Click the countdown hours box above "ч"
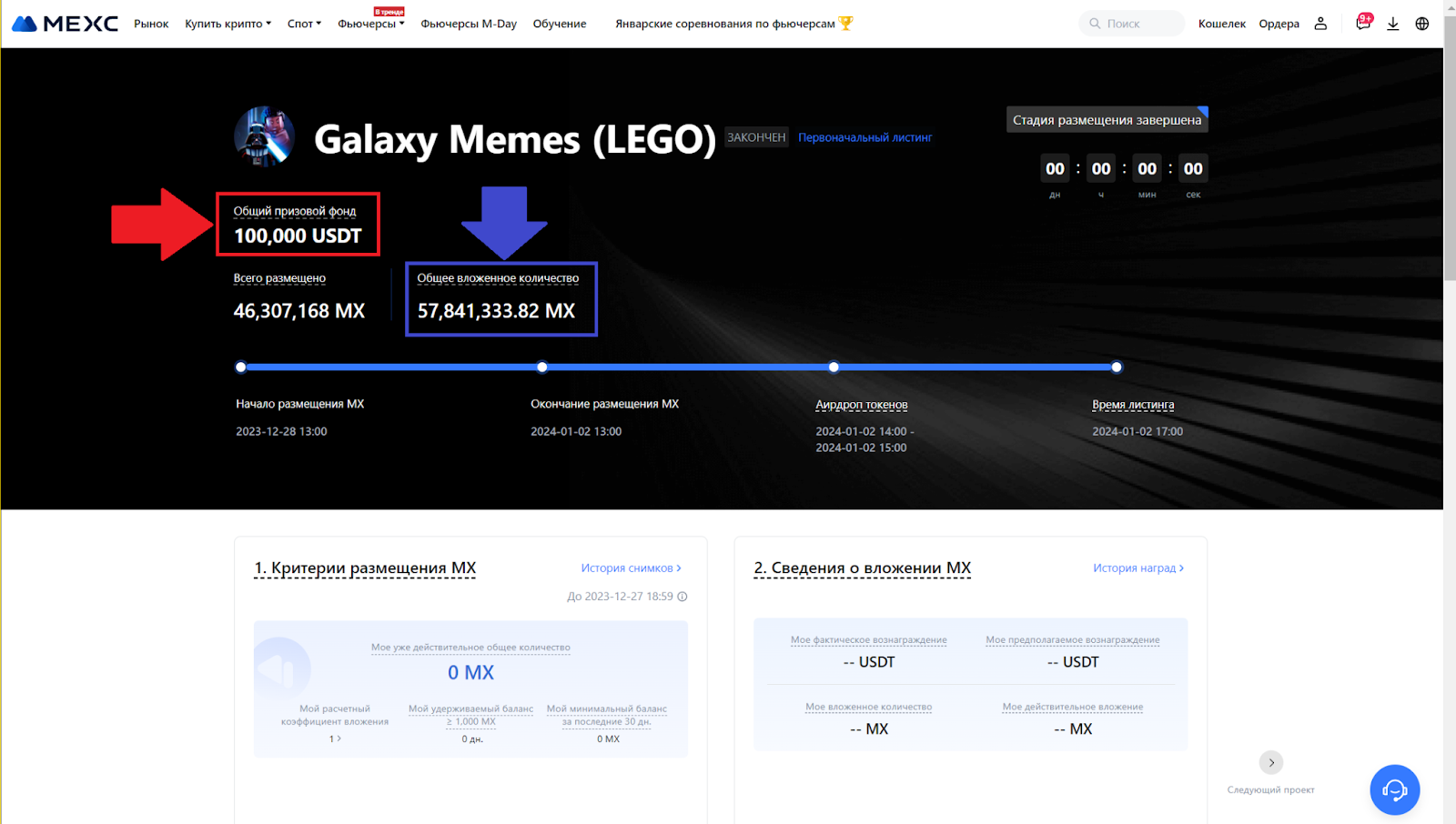1456x824 pixels. tap(1101, 168)
